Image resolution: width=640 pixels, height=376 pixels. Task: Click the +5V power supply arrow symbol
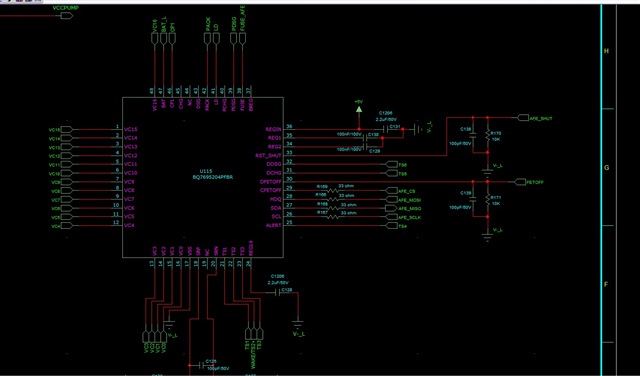(x=359, y=109)
